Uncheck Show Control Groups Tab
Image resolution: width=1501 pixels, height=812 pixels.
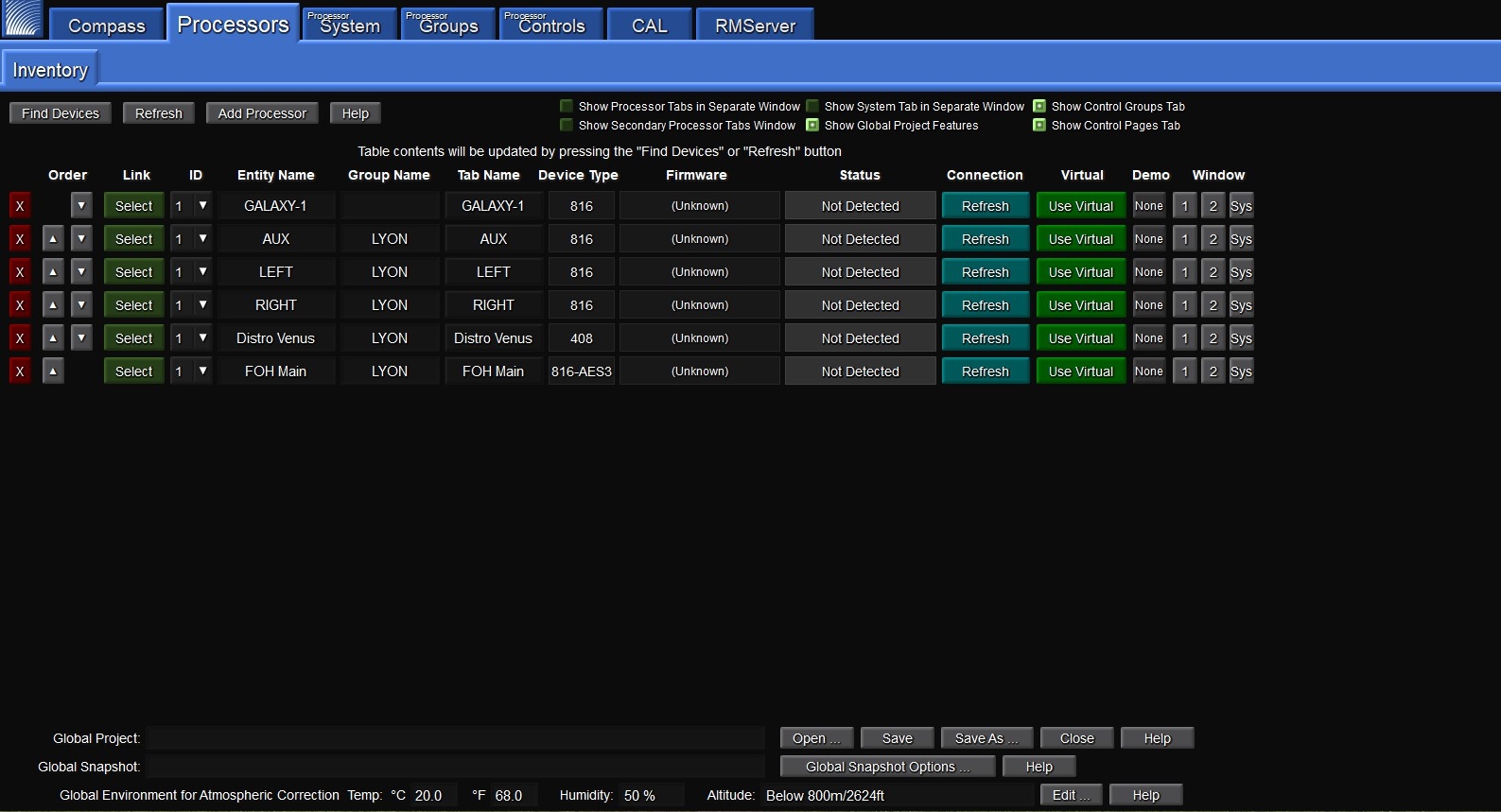tap(1039, 107)
